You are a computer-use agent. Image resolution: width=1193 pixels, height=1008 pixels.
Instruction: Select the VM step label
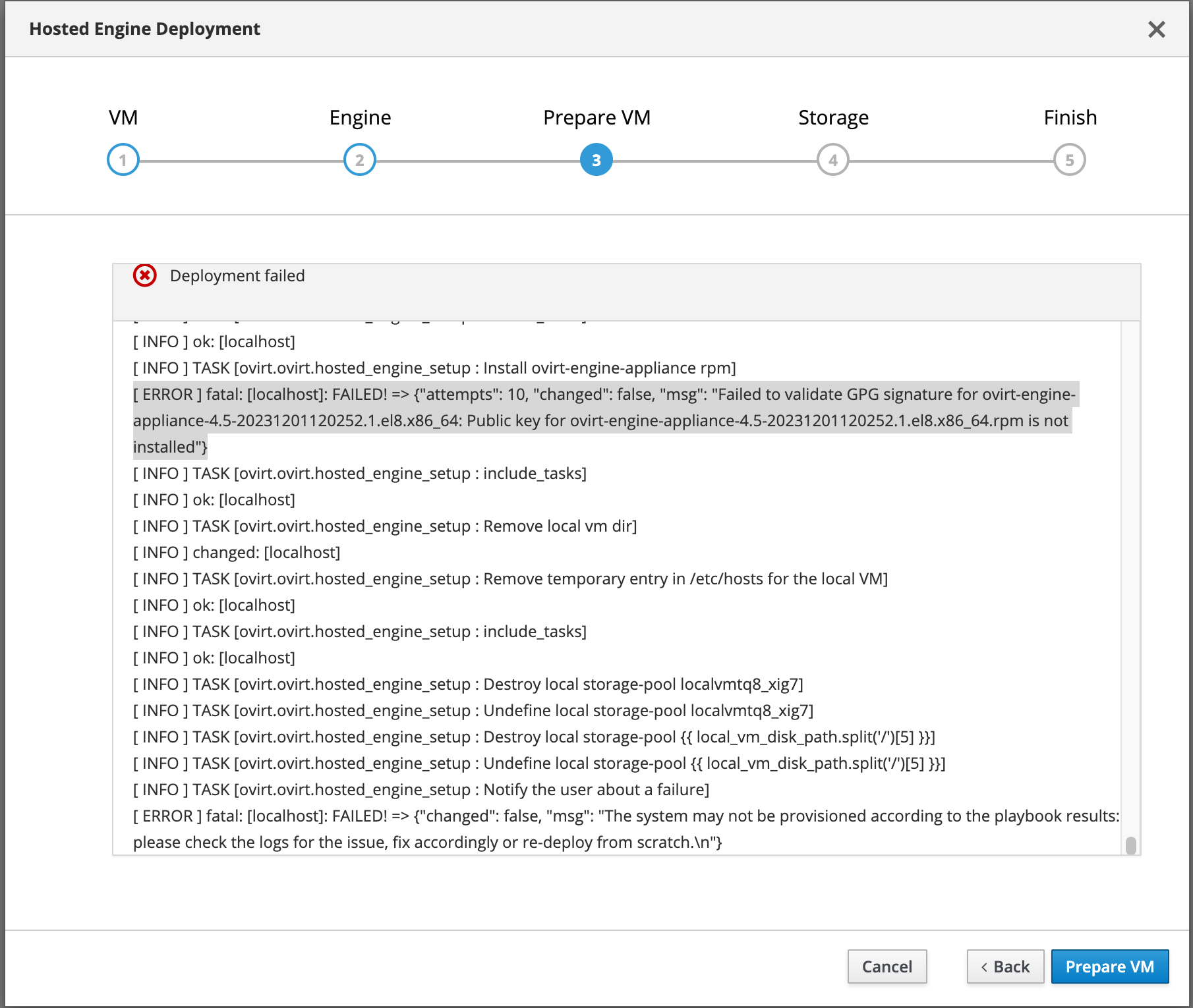click(123, 117)
